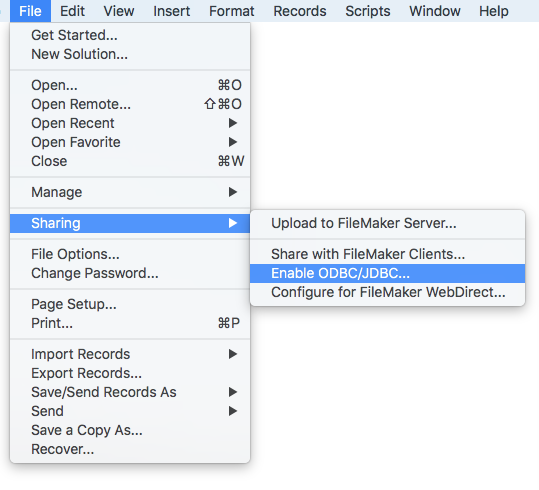The image size is (539, 490).
Task: Expand the Import Records submenu arrow
Action: click(x=233, y=354)
